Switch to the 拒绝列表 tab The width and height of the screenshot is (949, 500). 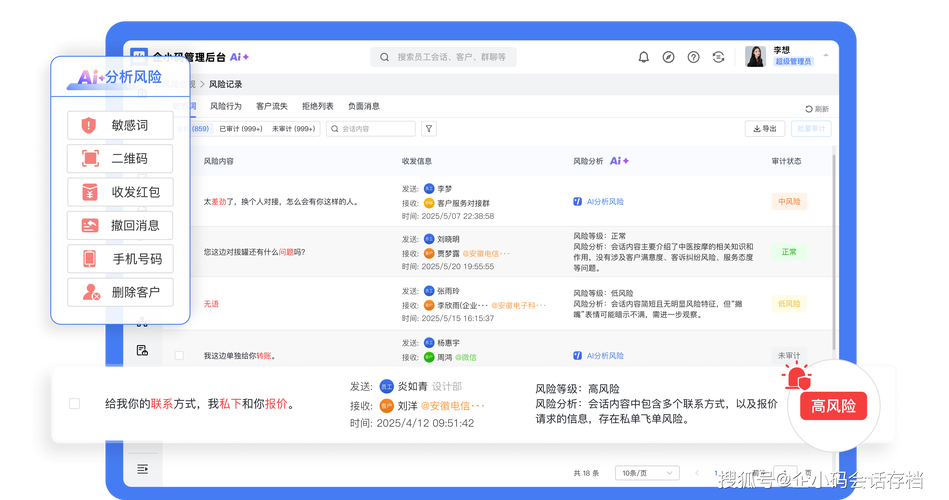[318, 106]
